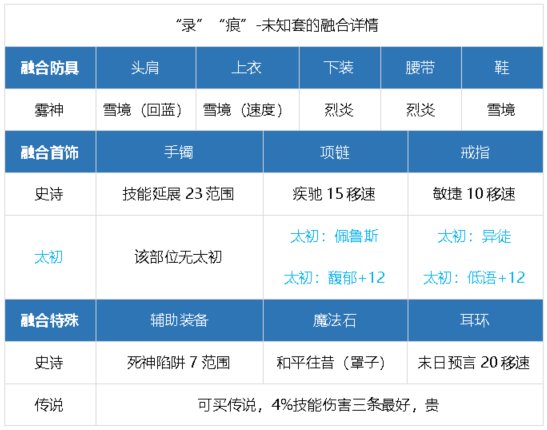Click the title text 未知套的融合详情
Screen dimensions: 547x430
tap(320, 25)
